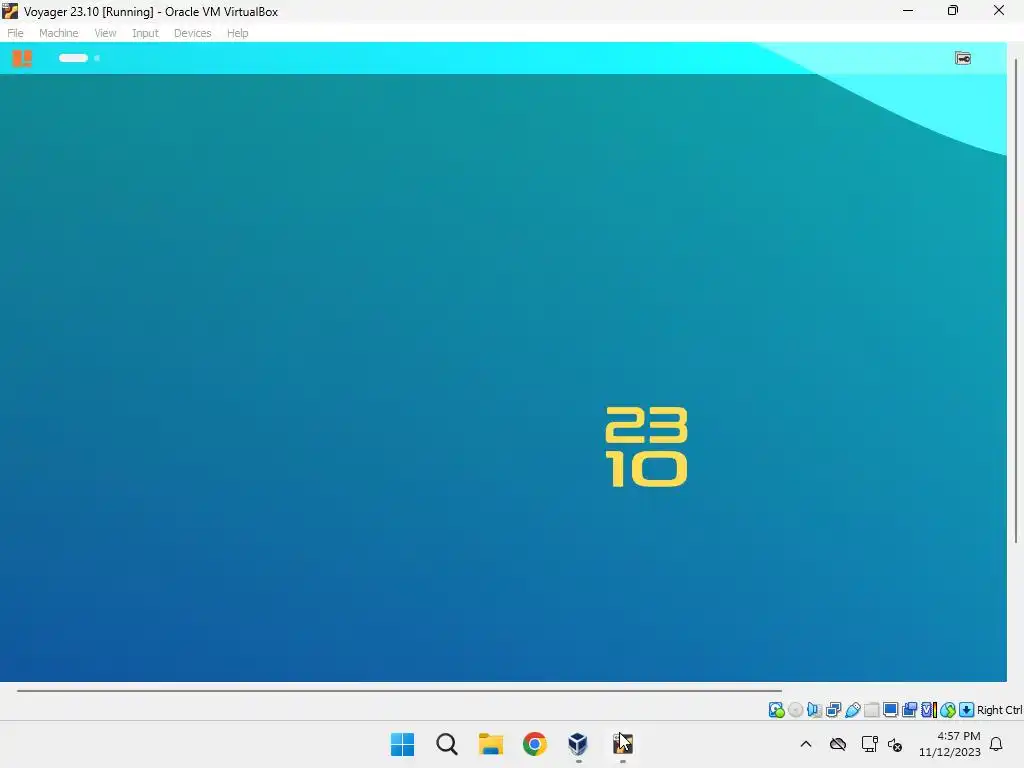Click the VirtualBox horizontal scrollbar
Image resolution: width=1024 pixels, height=768 pixels.
[399, 690]
